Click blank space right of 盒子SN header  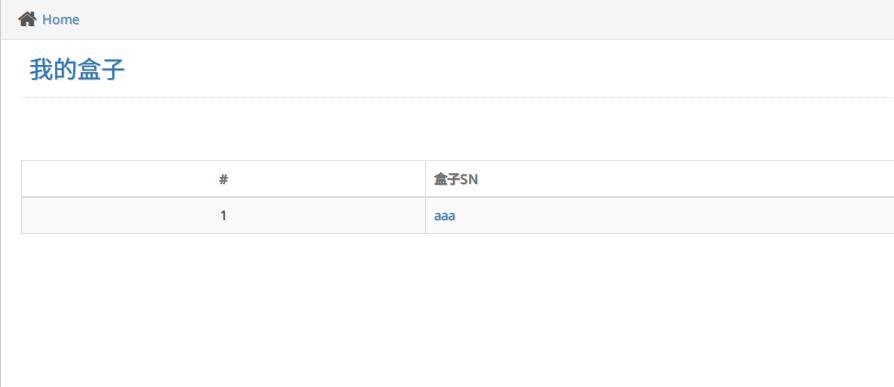click(x=684, y=179)
